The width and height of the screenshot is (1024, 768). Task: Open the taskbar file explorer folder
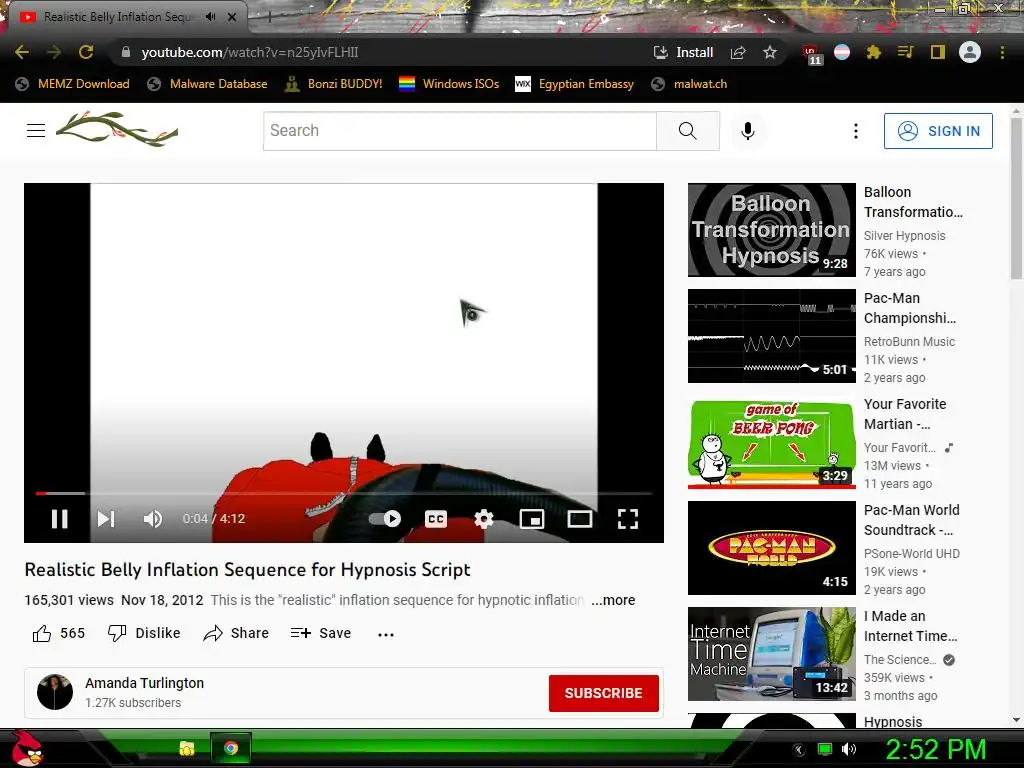[x=187, y=748]
